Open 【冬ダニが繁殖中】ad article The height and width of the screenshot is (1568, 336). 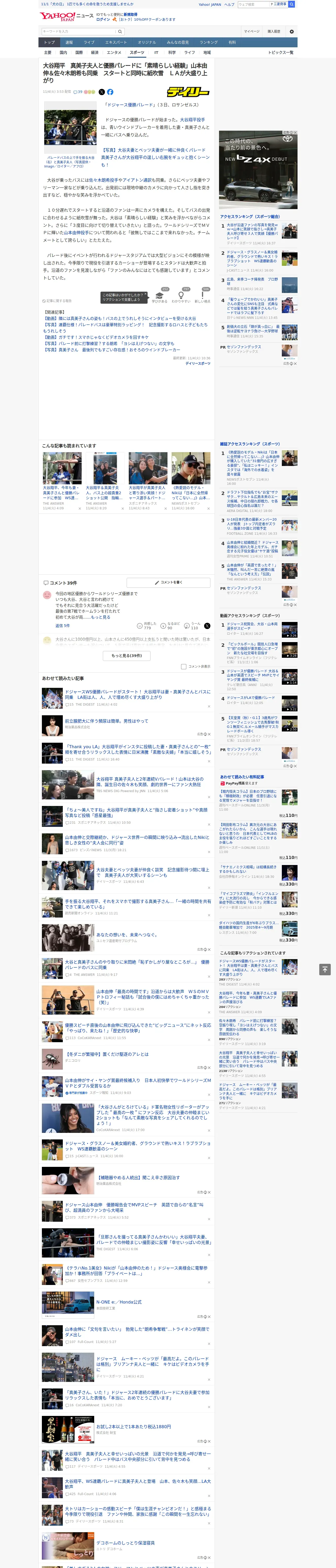(x=107, y=1054)
